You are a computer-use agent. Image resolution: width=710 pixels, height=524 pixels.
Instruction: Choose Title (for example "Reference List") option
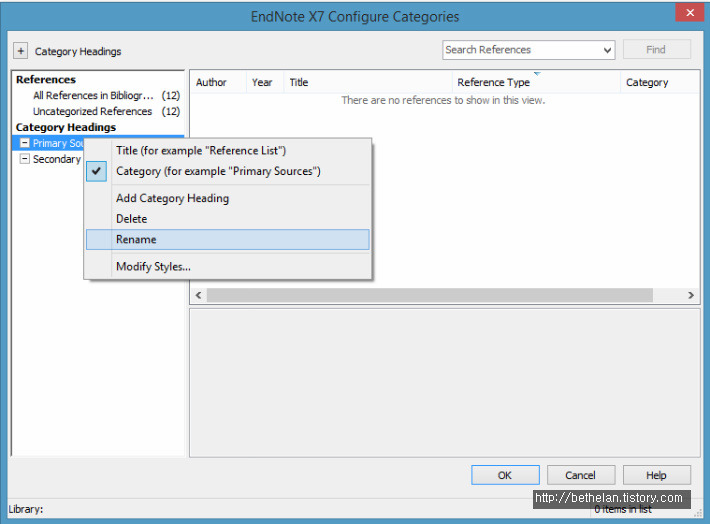(228, 150)
